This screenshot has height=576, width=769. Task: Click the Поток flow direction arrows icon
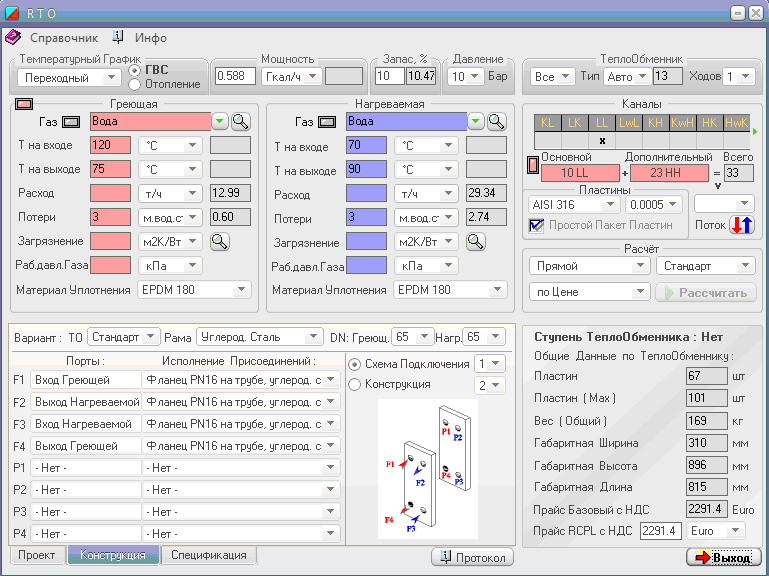(x=741, y=224)
